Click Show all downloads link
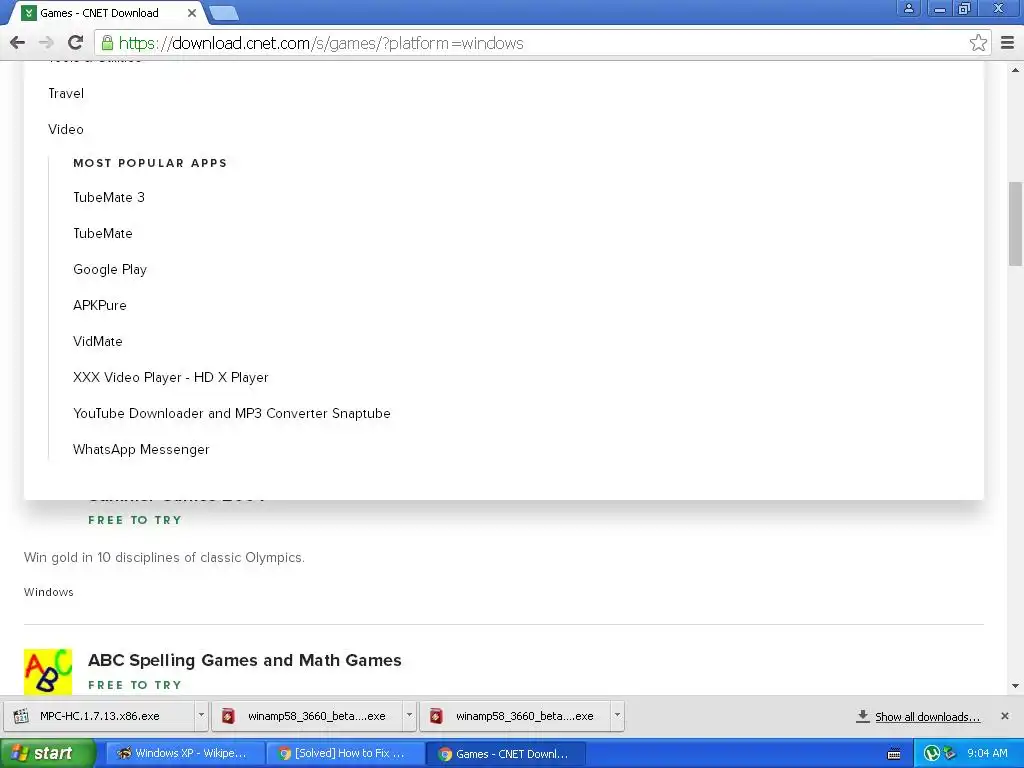 [x=927, y=716]
